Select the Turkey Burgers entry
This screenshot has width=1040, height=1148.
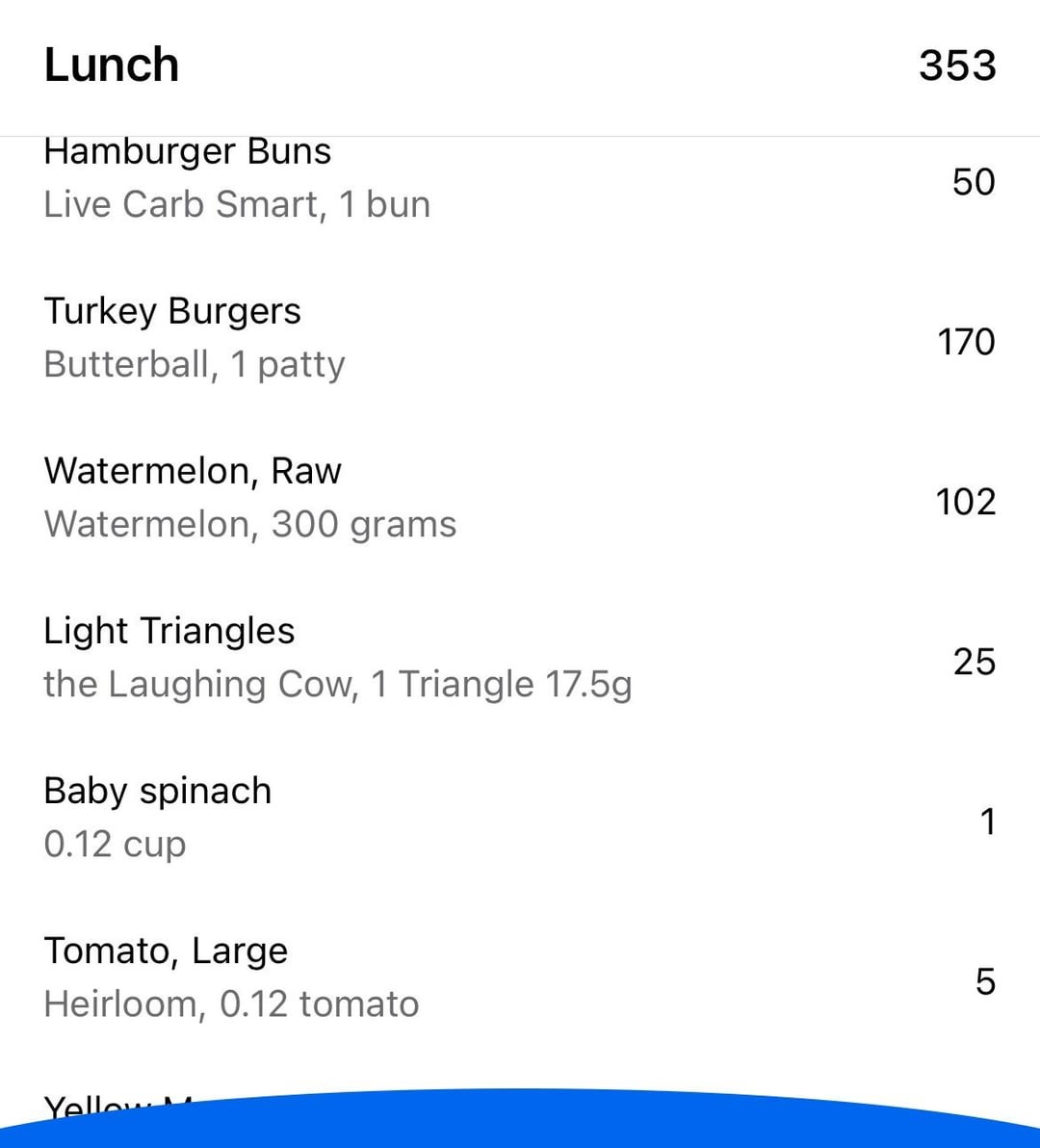click(x=520, y=337)
